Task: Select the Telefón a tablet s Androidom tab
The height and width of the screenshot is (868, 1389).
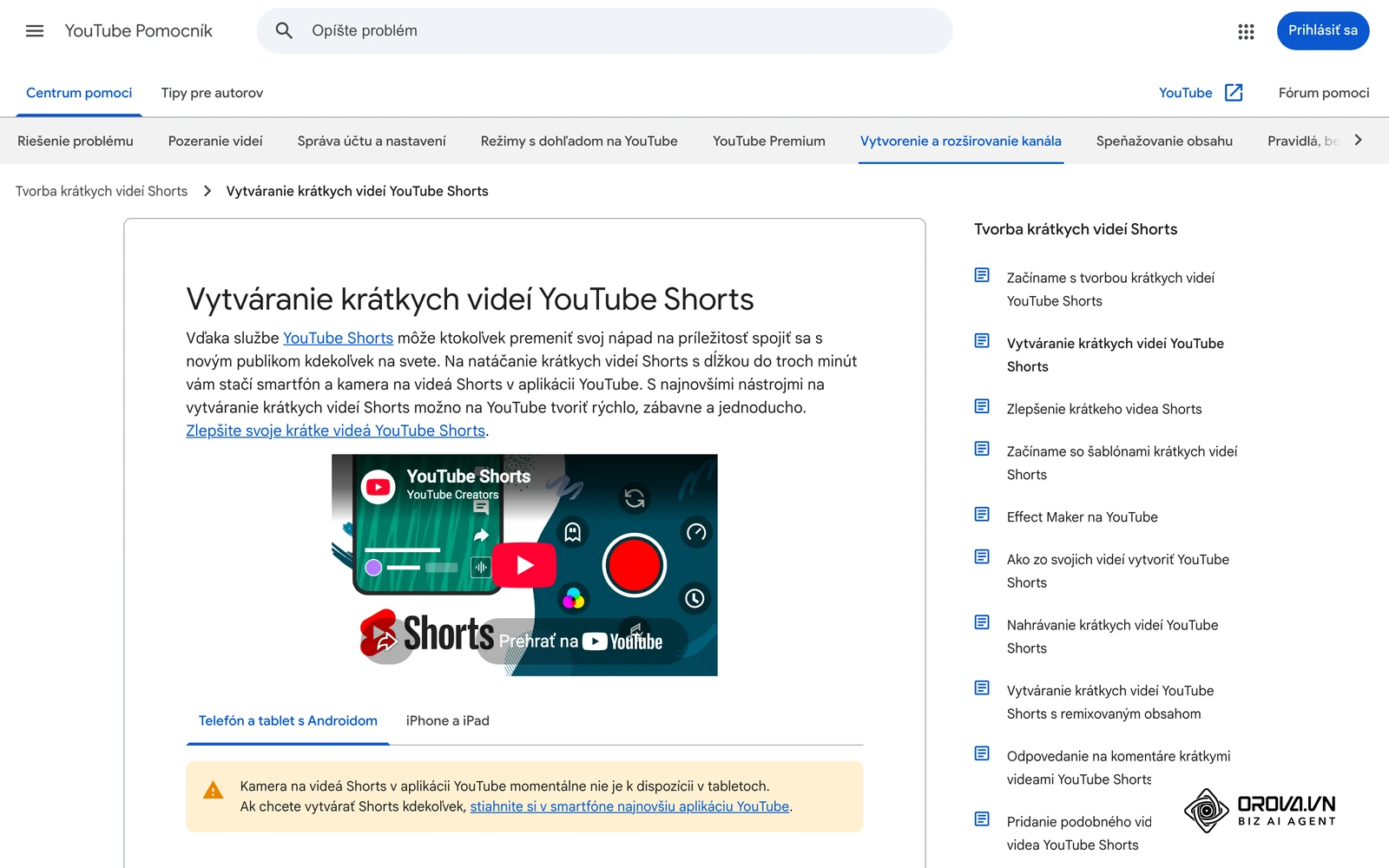Action: click(x=288, y=721)
